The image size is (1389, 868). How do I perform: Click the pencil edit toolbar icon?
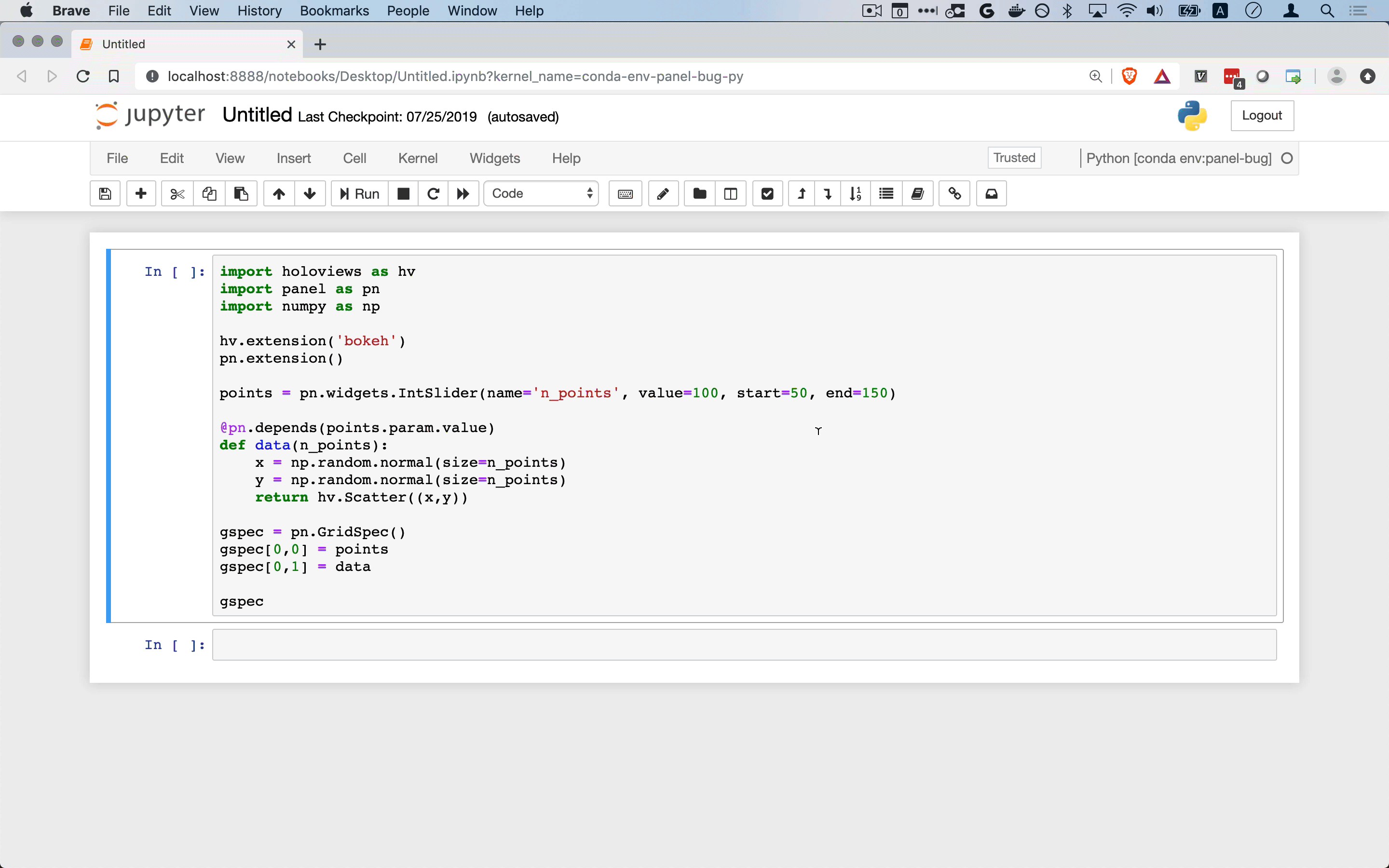pos(663,193)
